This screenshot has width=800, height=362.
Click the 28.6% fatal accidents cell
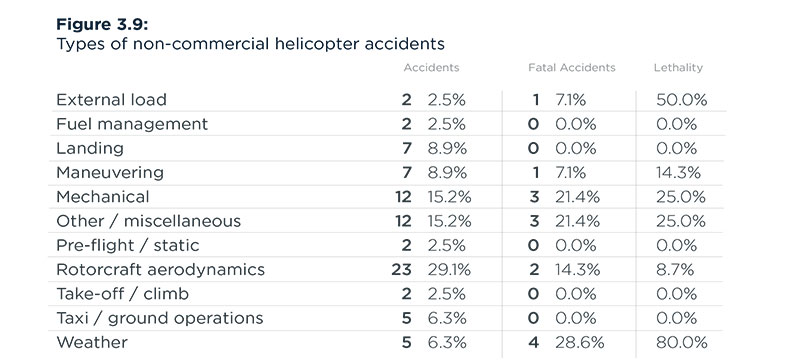pyautogui.click(x=580, y=342)
